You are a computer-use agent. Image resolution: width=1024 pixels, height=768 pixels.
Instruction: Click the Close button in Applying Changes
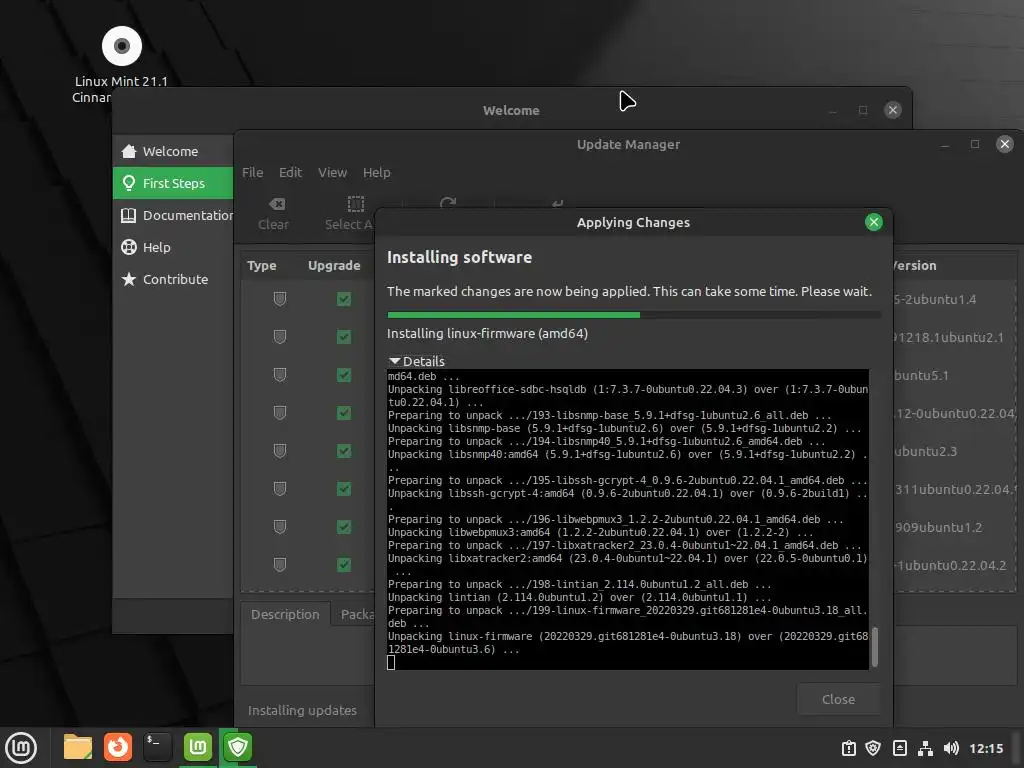(x=838, y=699)
